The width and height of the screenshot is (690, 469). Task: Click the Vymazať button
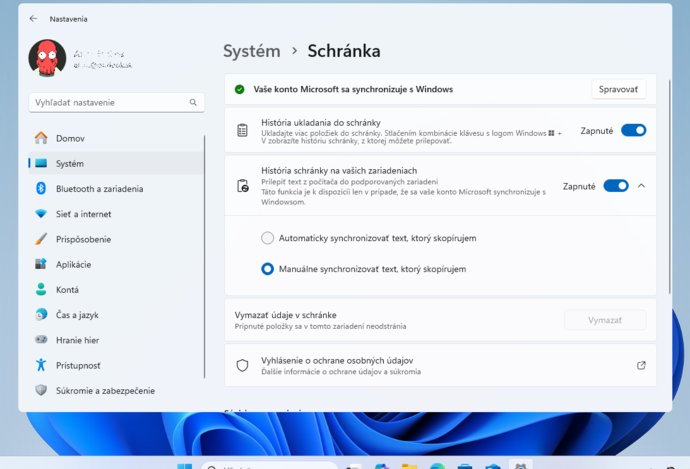click(605, 320)
